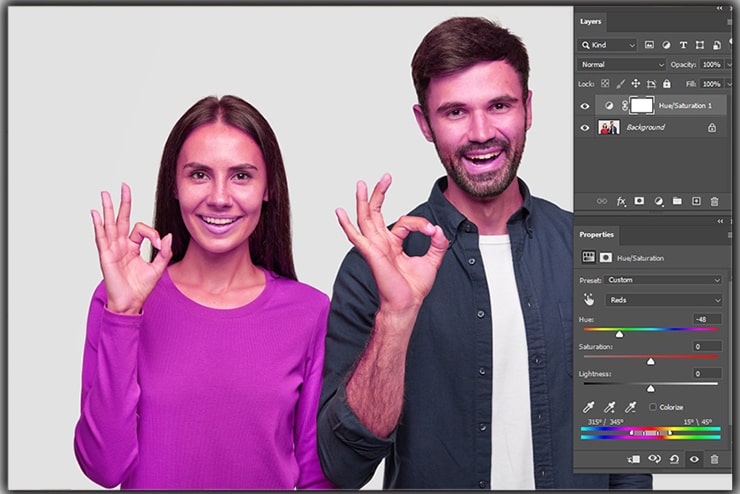Select the white layer mask thumbnail
Viewport: 740px width, 494px height.
642,106
